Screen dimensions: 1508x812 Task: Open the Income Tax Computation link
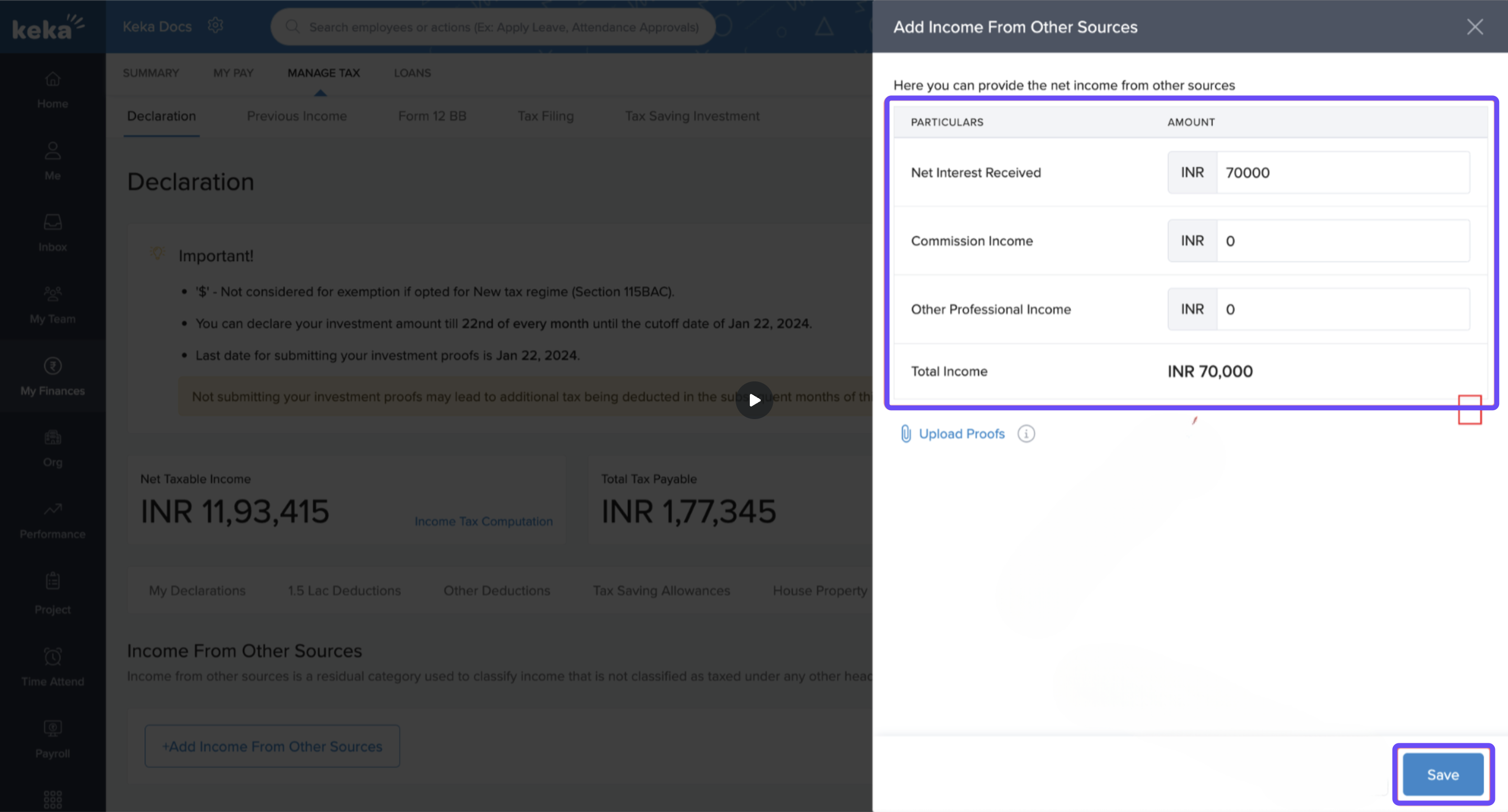pyautogui.click(x=484, y=521)
